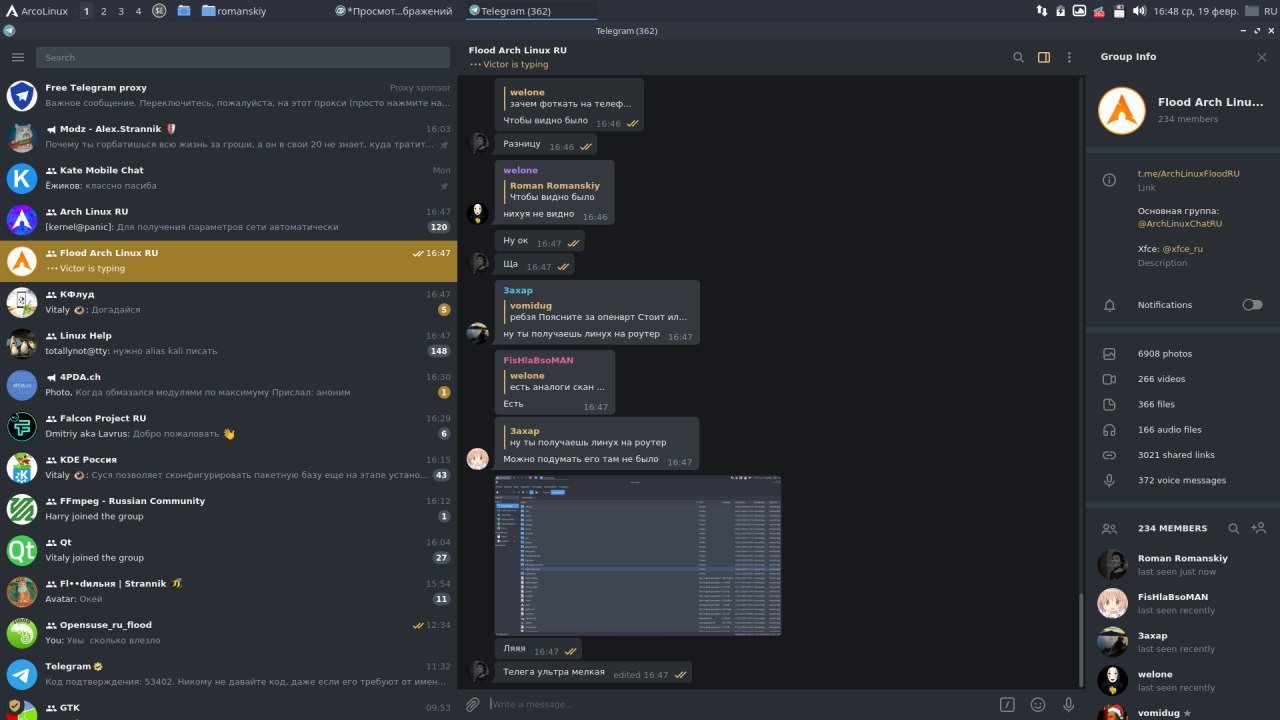Toggle the group Notifications switch

point(1252,304)
